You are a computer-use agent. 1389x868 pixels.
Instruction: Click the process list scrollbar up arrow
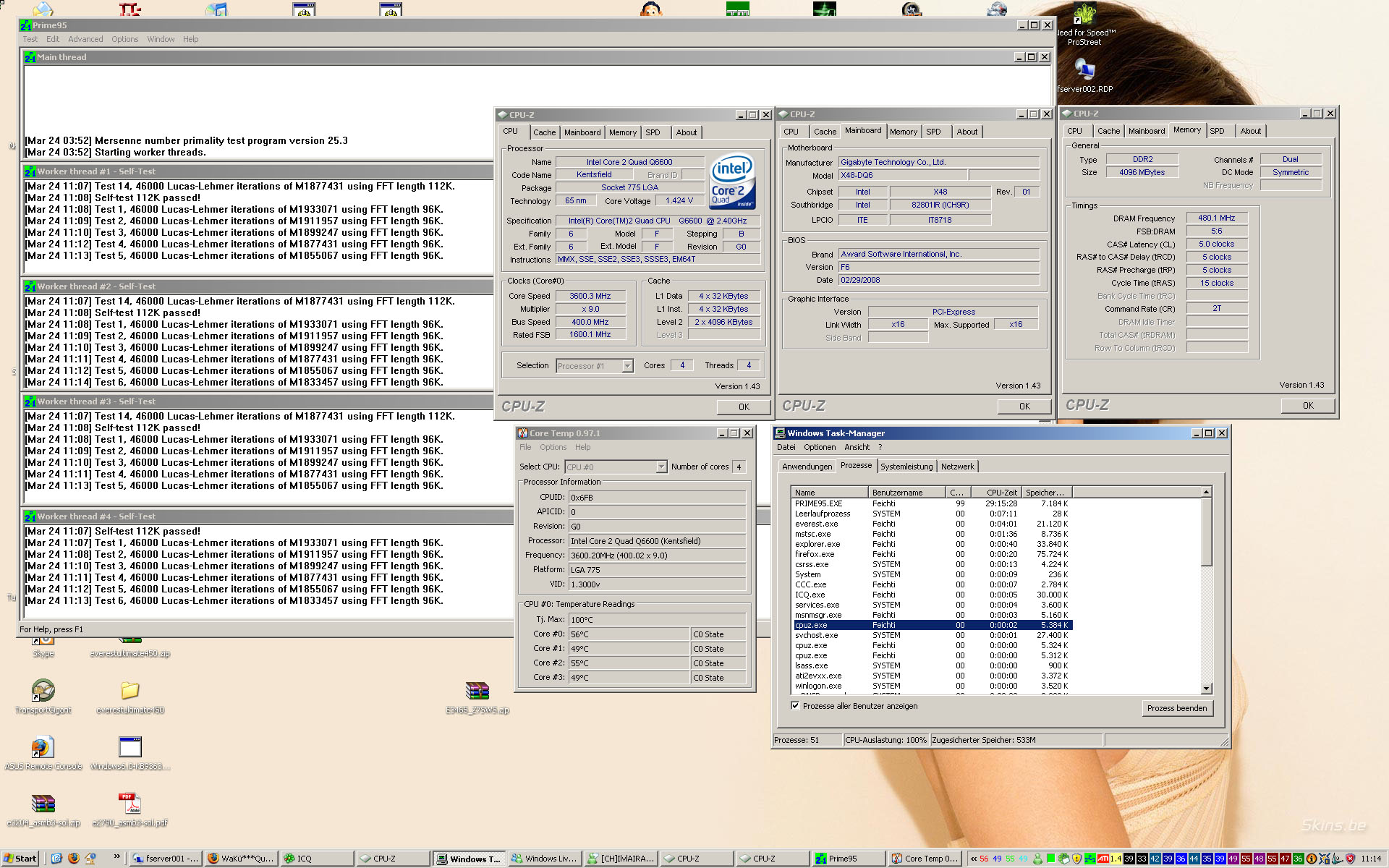point(1206,493)
